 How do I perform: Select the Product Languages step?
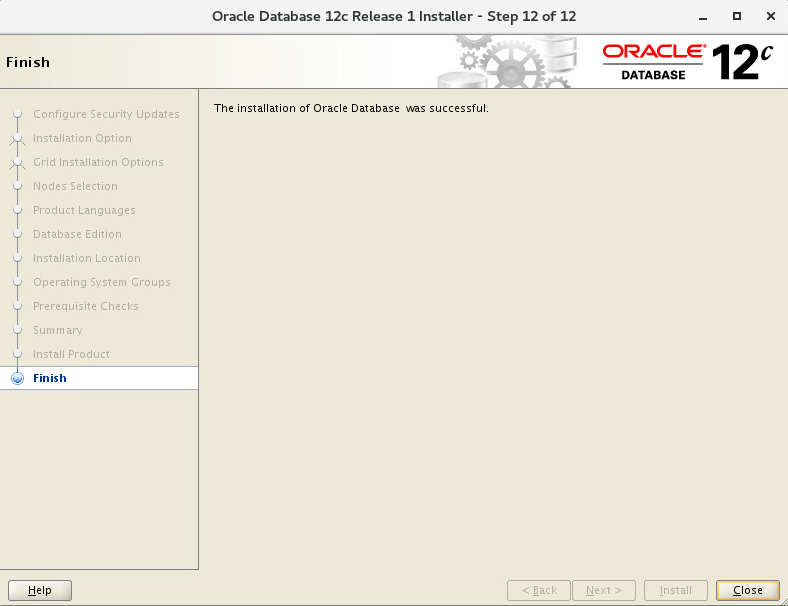(84, 210)
